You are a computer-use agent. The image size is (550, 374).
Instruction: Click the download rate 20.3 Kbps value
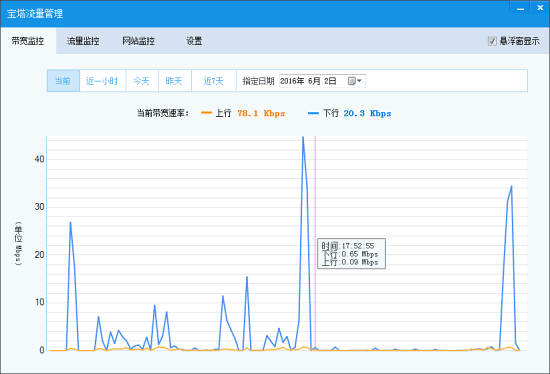(x=367, y=113)
